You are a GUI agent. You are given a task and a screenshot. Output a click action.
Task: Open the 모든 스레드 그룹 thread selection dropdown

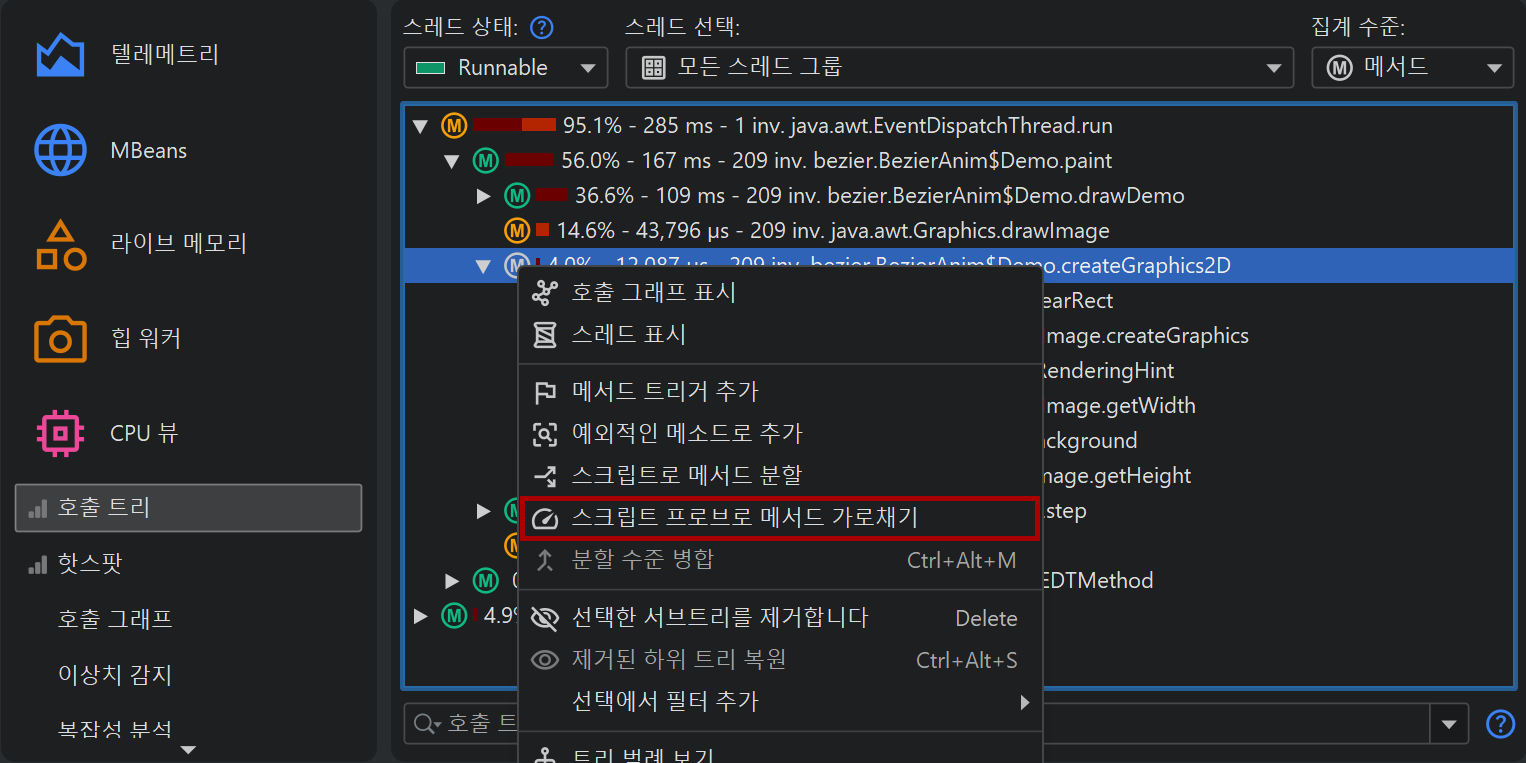point(959,68)
